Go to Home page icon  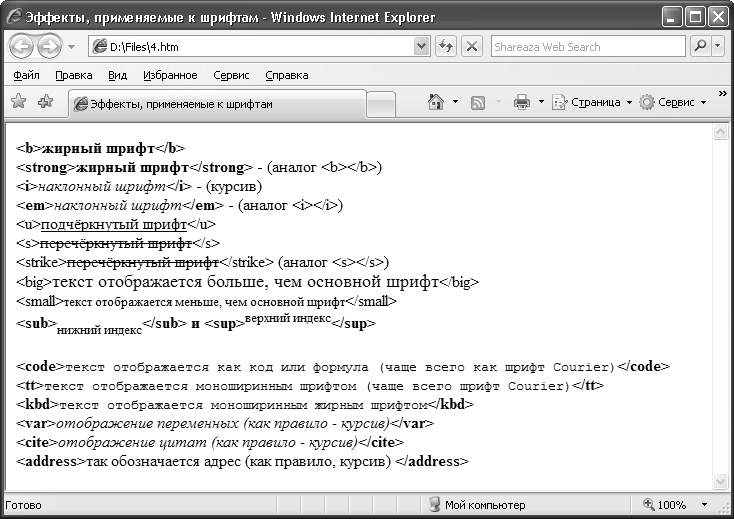coord(436,102)
